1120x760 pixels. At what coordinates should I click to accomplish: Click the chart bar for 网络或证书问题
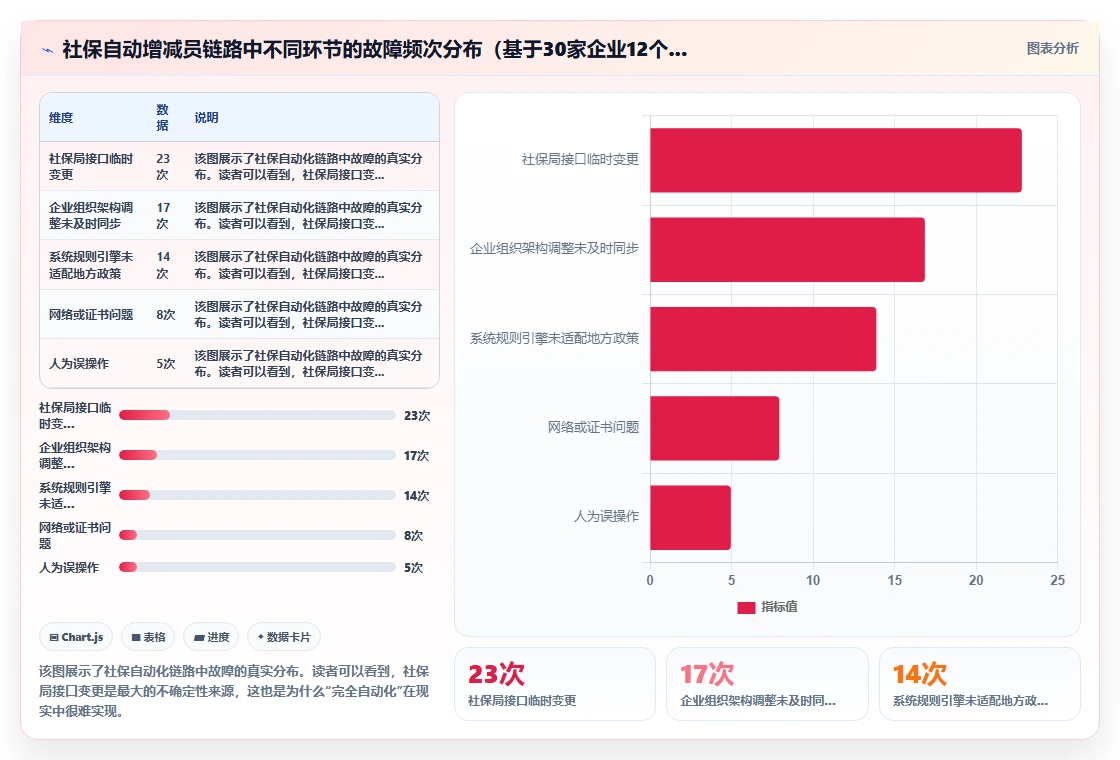[714, 428]
